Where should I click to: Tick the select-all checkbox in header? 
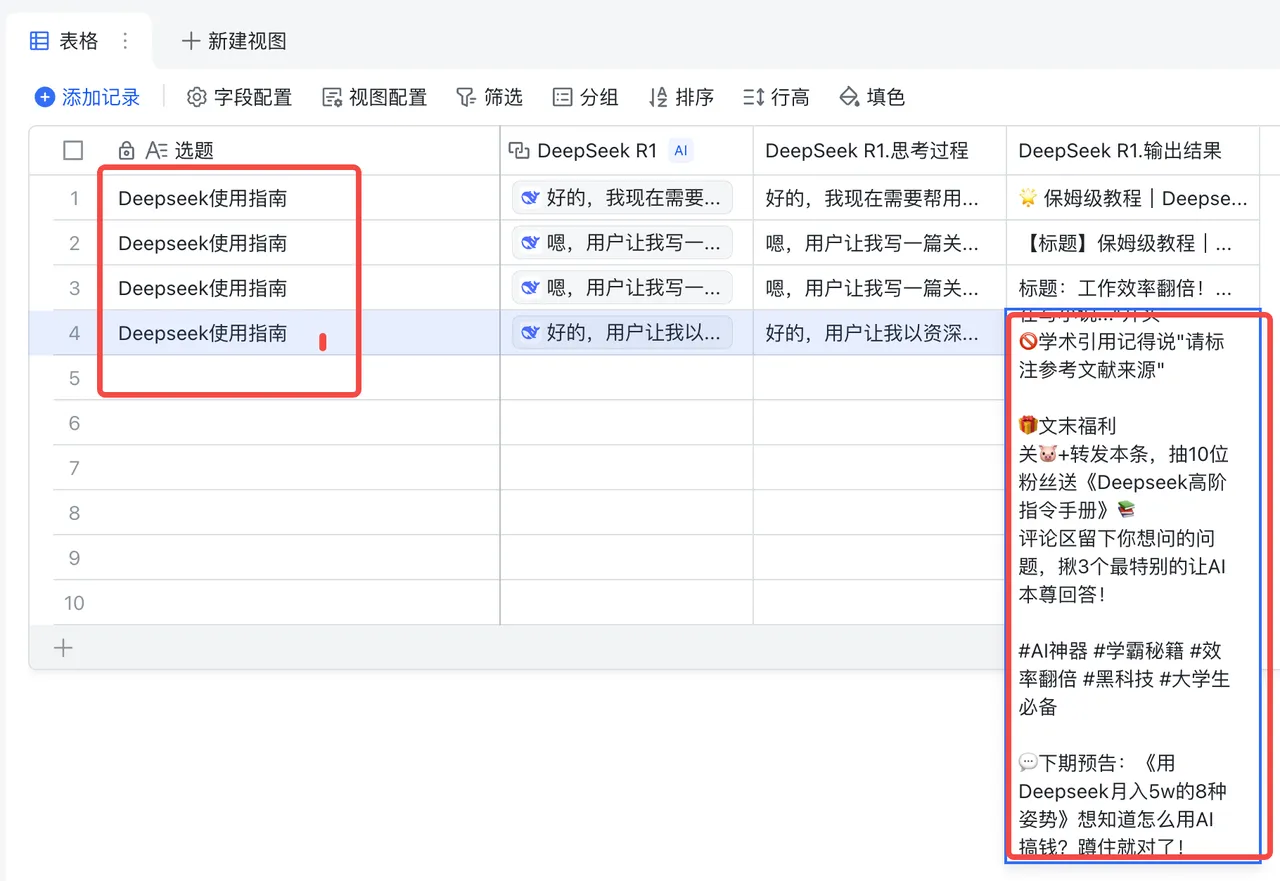73,151
